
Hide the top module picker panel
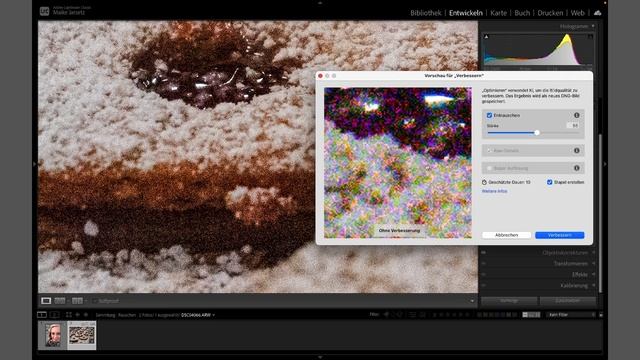click(320, 2)
